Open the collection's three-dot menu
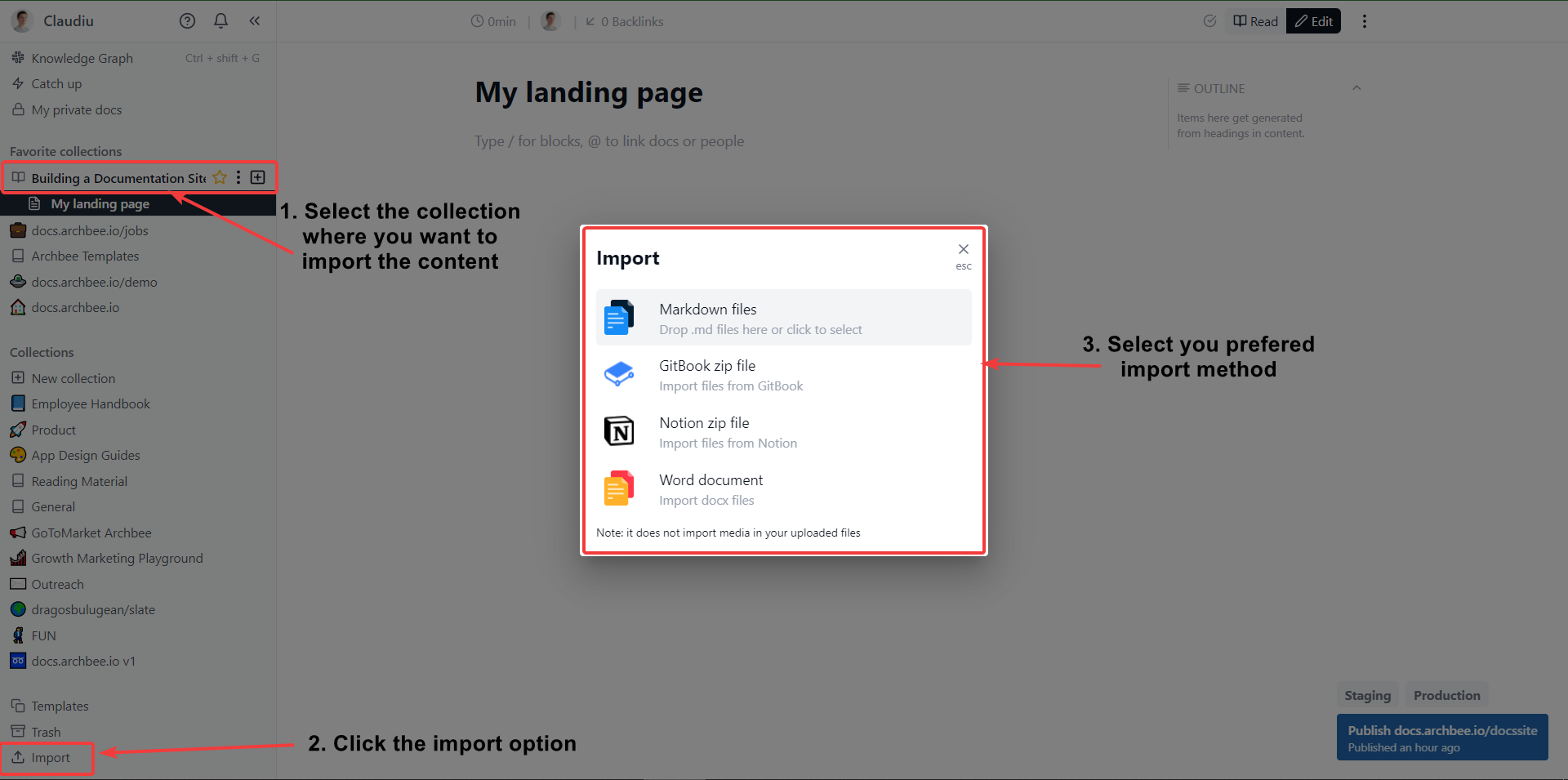This screenshot has height=780, width=1568. (x=238, y=177)
